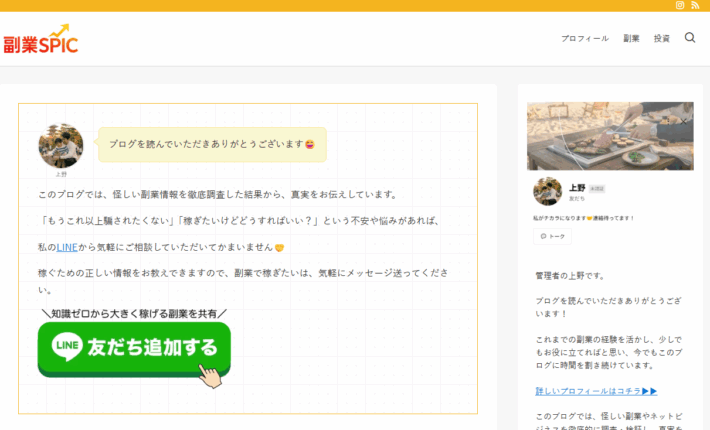The width and height of the screenshot is (710, 430).
Task: Open the 副業 menu item
Action: (x=631, y=38)
